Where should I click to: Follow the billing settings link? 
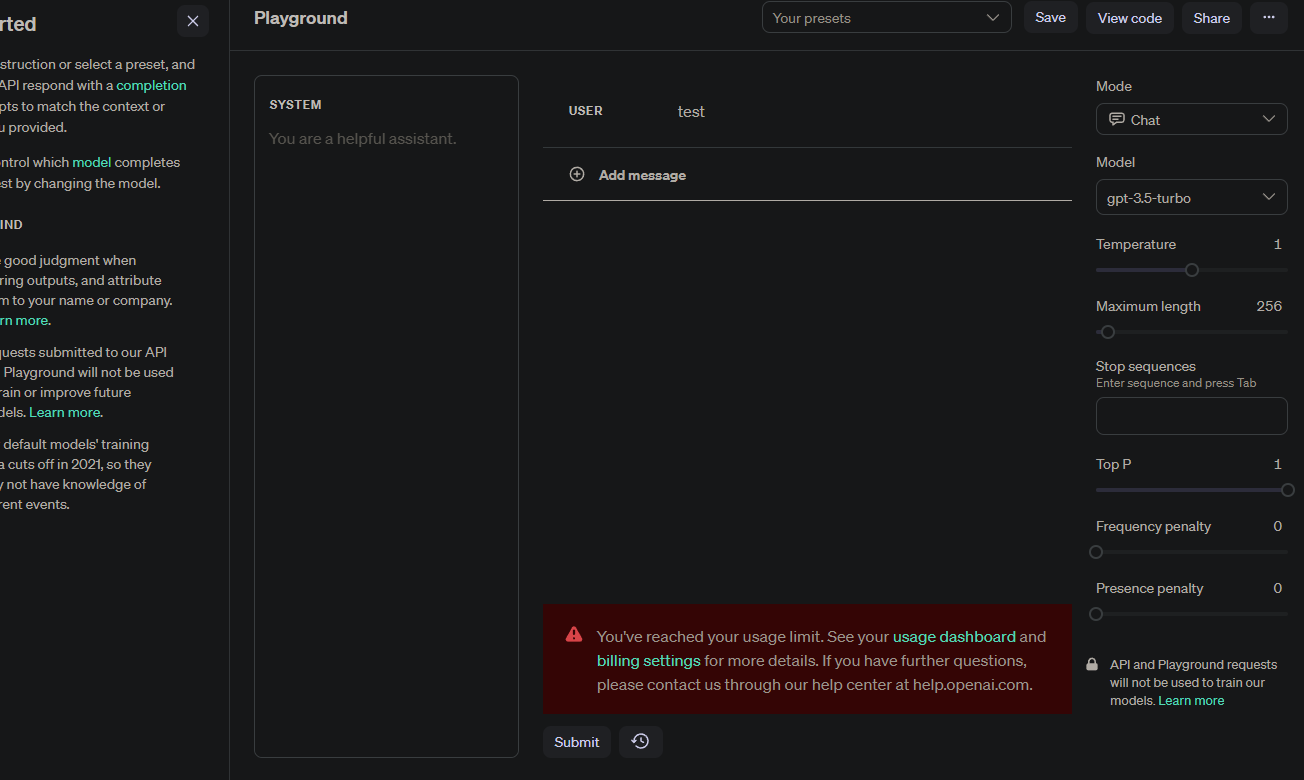point(648,660)
